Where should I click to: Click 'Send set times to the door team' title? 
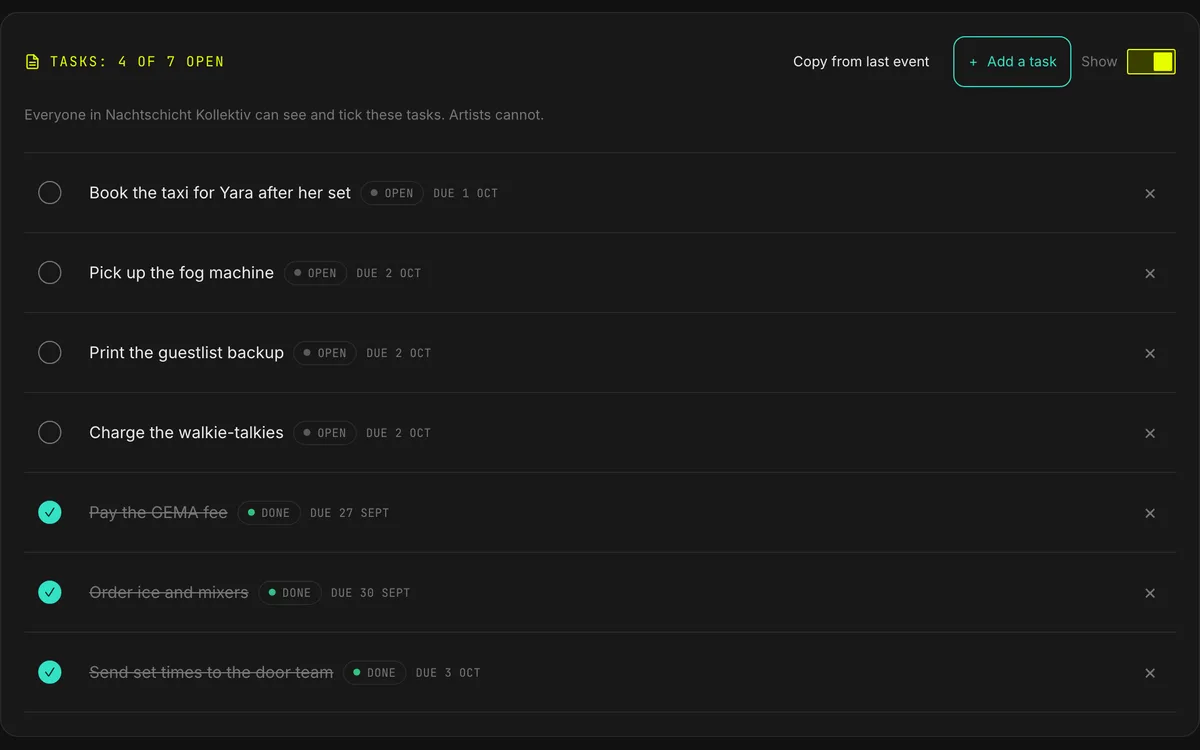(x=211, y=673)
